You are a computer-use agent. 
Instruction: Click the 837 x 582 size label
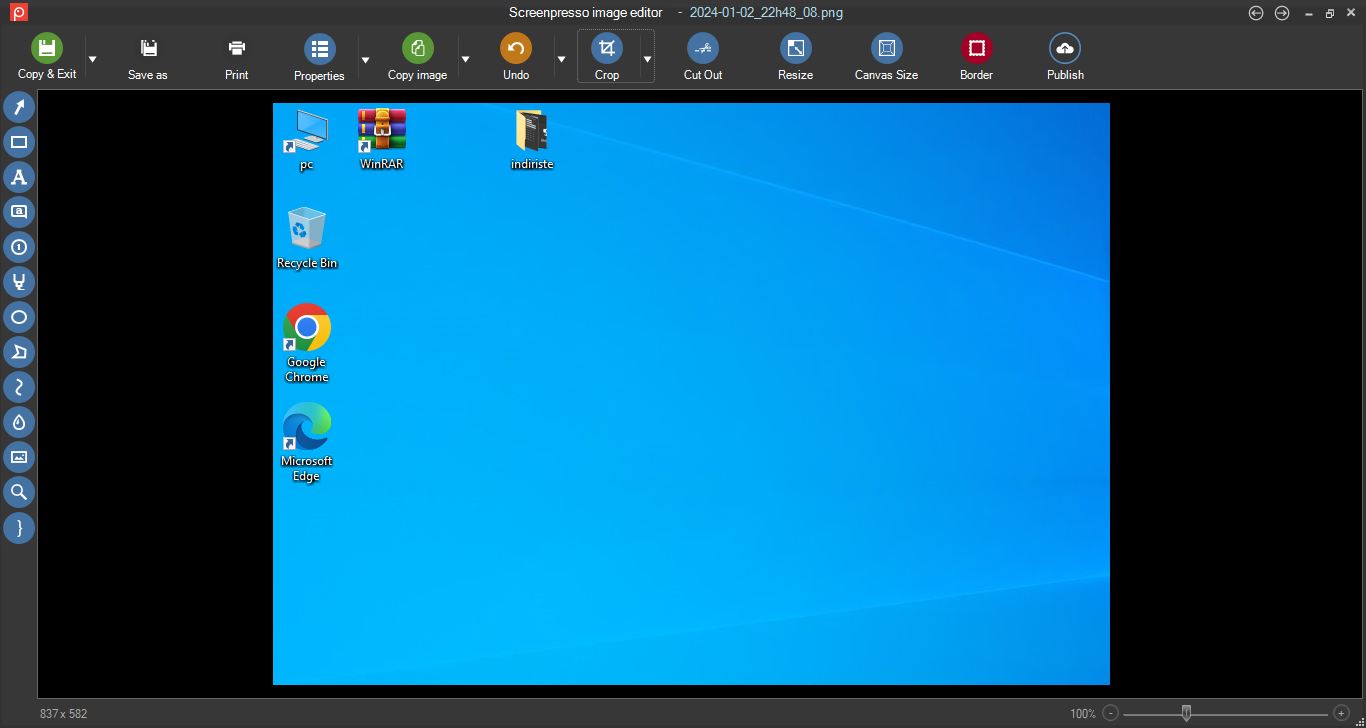click(x=64, y=714)
